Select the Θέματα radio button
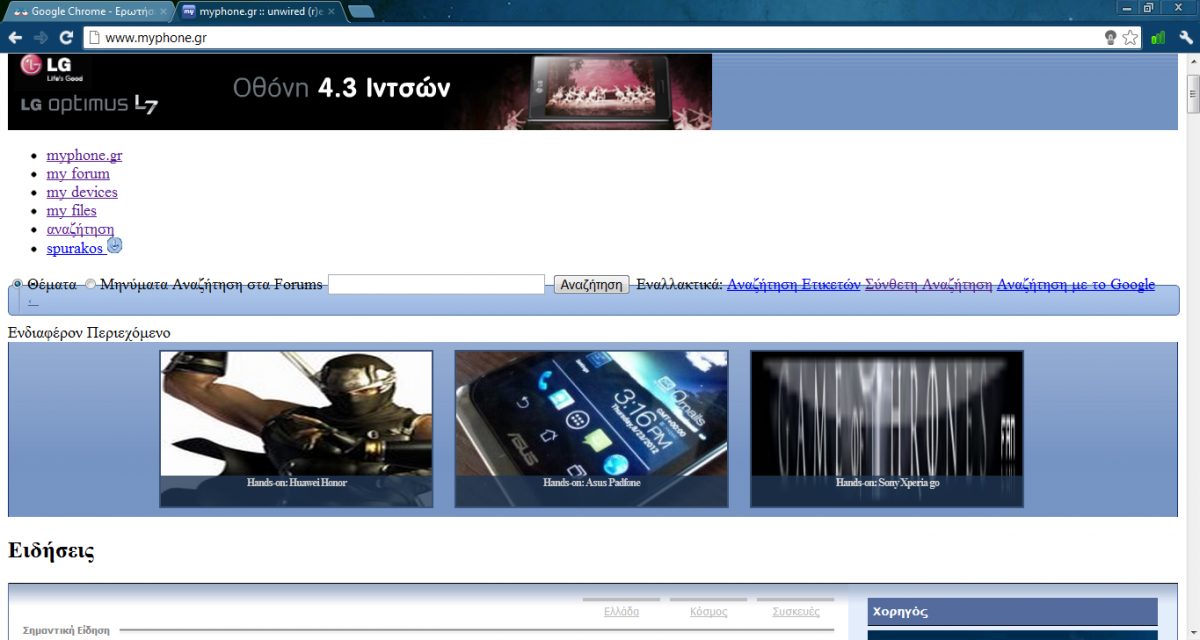Screen dimensions: 1200x640 (x=17, y=285)
